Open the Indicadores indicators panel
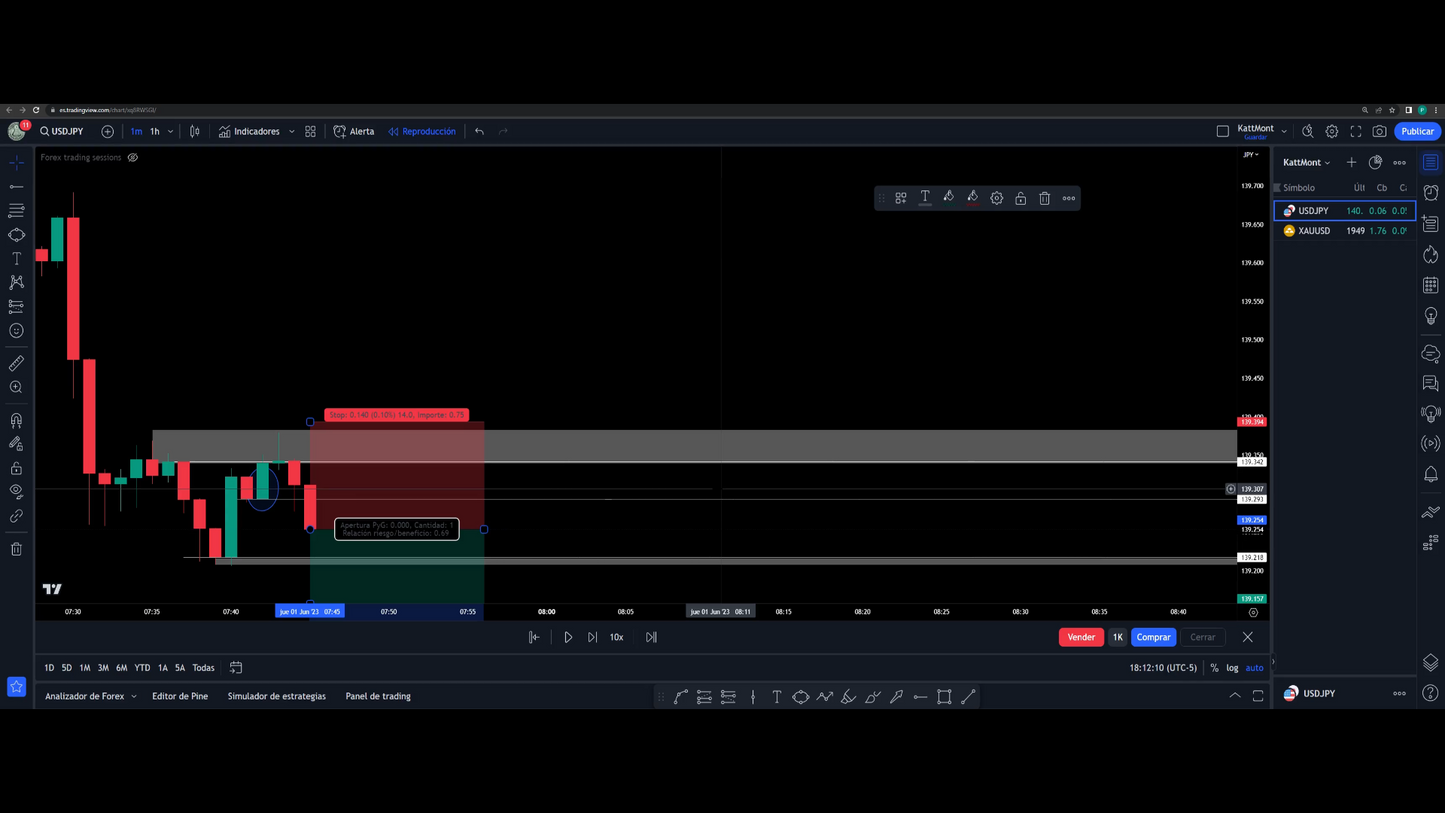Image resolution: width=1445 pixels, height=813 pixels. click(249, 131)
